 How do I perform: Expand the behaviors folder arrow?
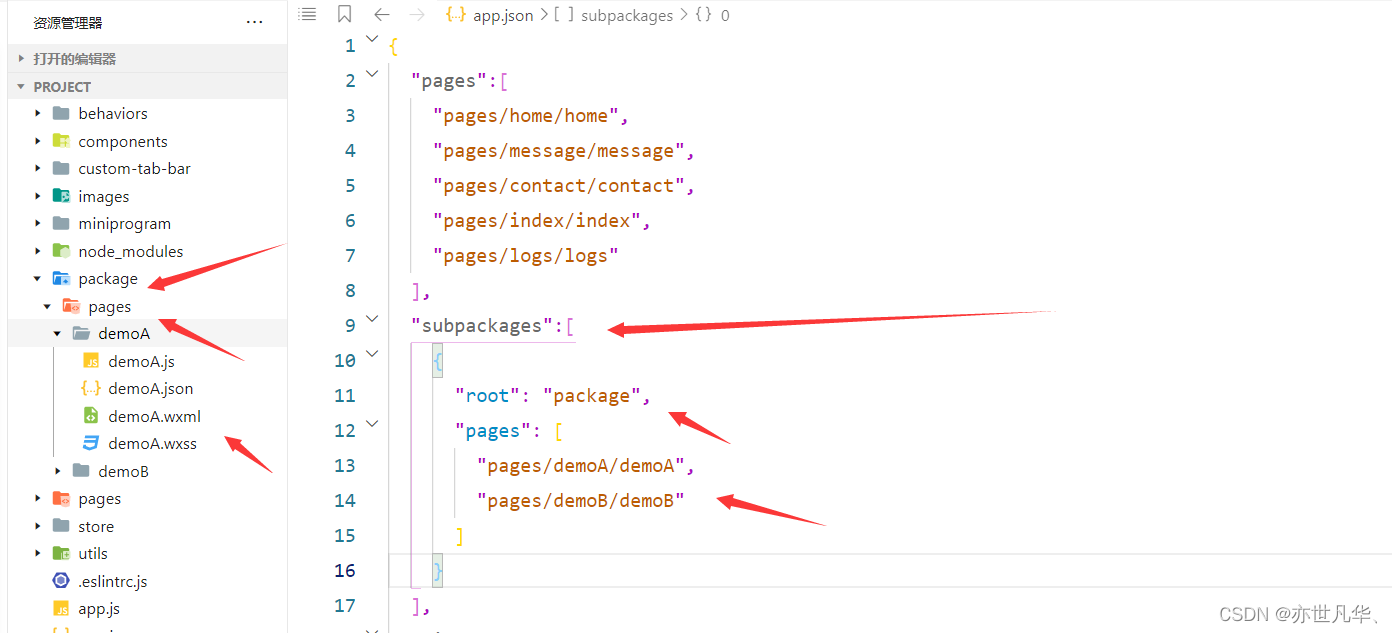(x=38, y=114)
